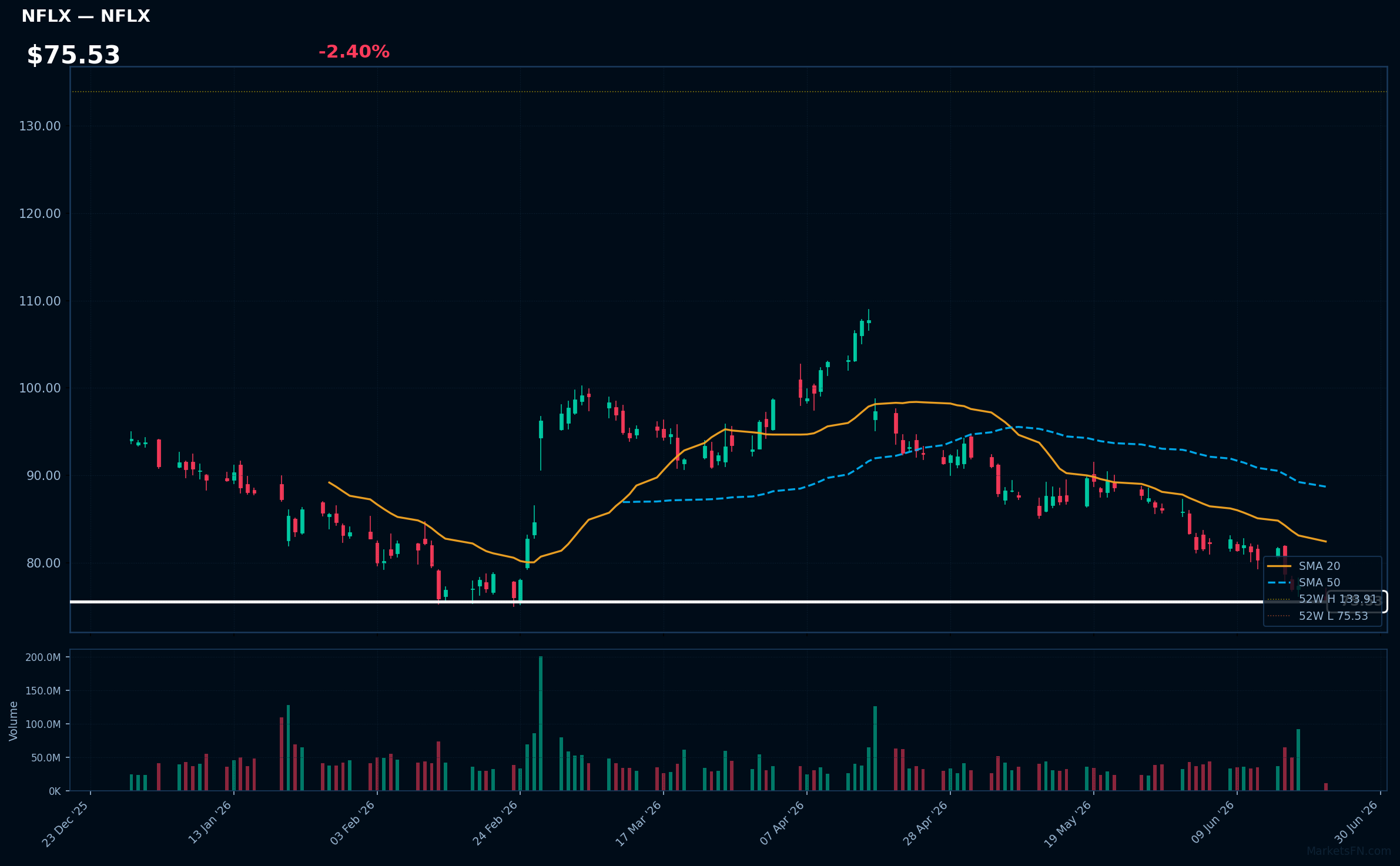Click the 100.00 price axis label
1400x866 pixels.
click(40, 388)
